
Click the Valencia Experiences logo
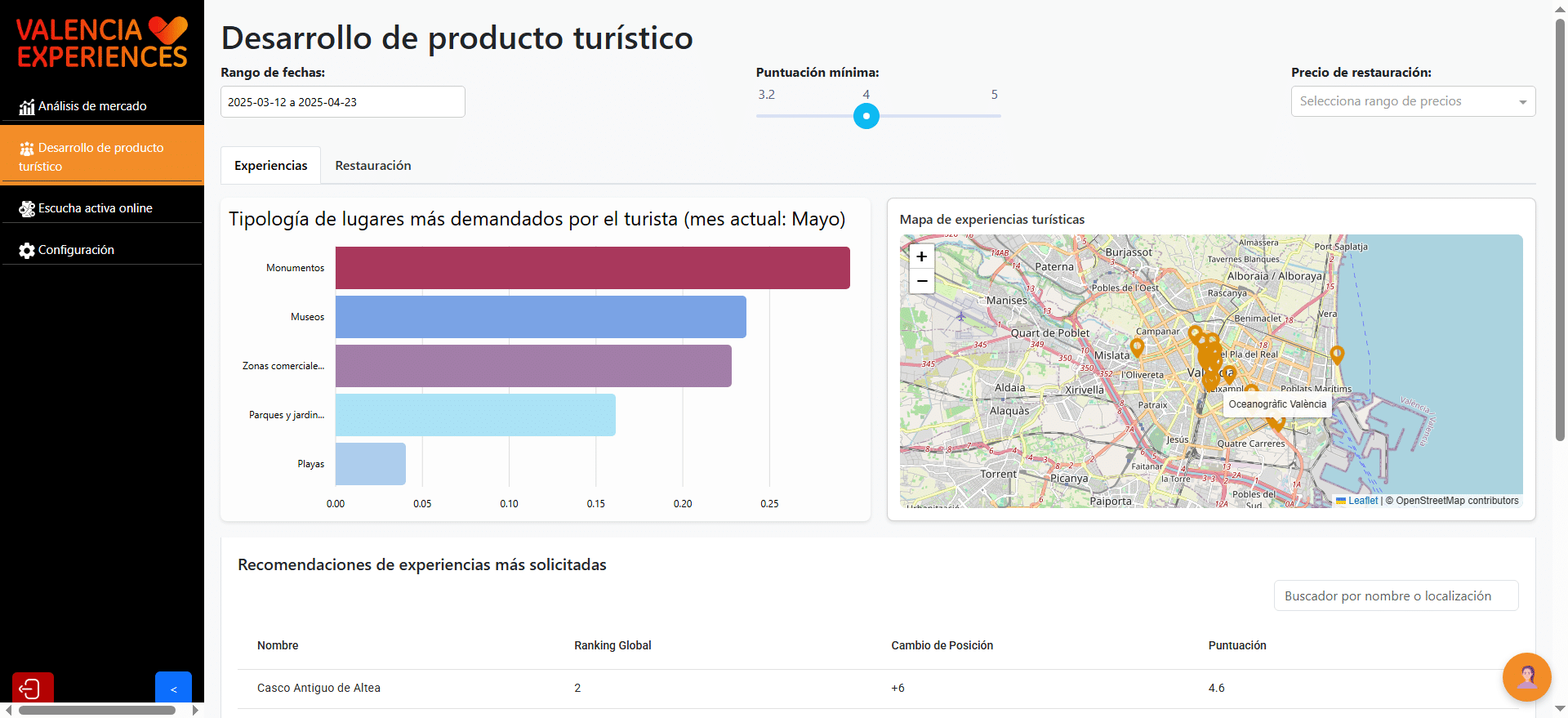click(102, 42)
